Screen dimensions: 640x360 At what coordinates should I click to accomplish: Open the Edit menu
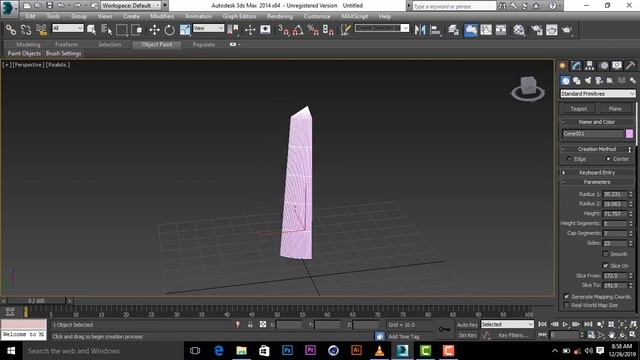[x=30, y=16]
